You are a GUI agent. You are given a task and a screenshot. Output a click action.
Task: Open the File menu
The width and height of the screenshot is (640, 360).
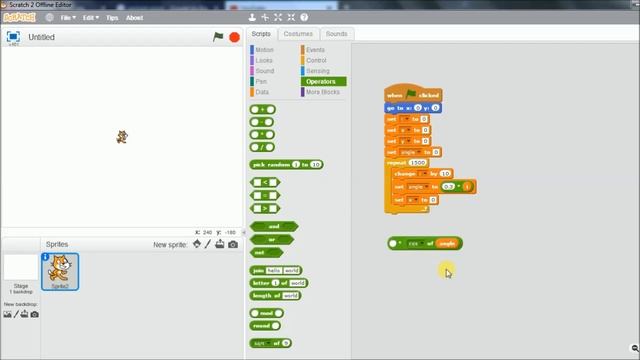pyautogui.click(x=68, y=18)
